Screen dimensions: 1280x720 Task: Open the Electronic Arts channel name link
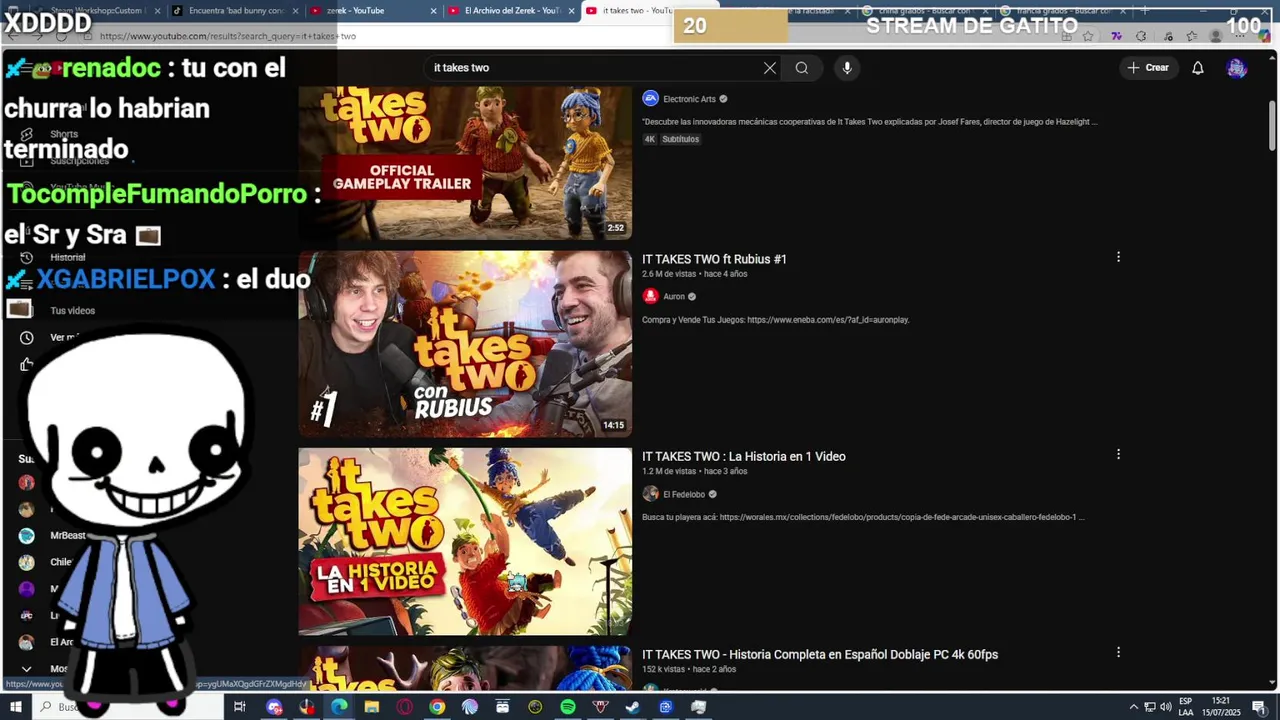(689, 99)
